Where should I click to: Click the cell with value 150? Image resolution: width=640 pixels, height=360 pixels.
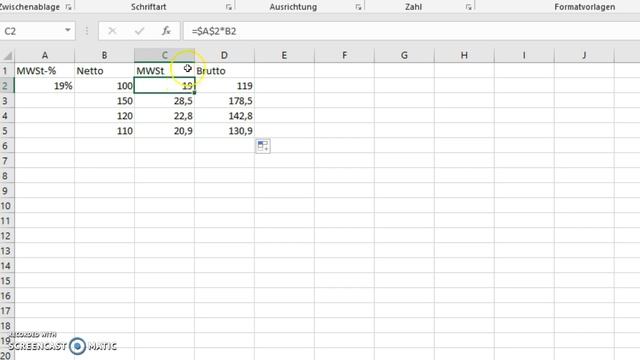tap(104, 101)
